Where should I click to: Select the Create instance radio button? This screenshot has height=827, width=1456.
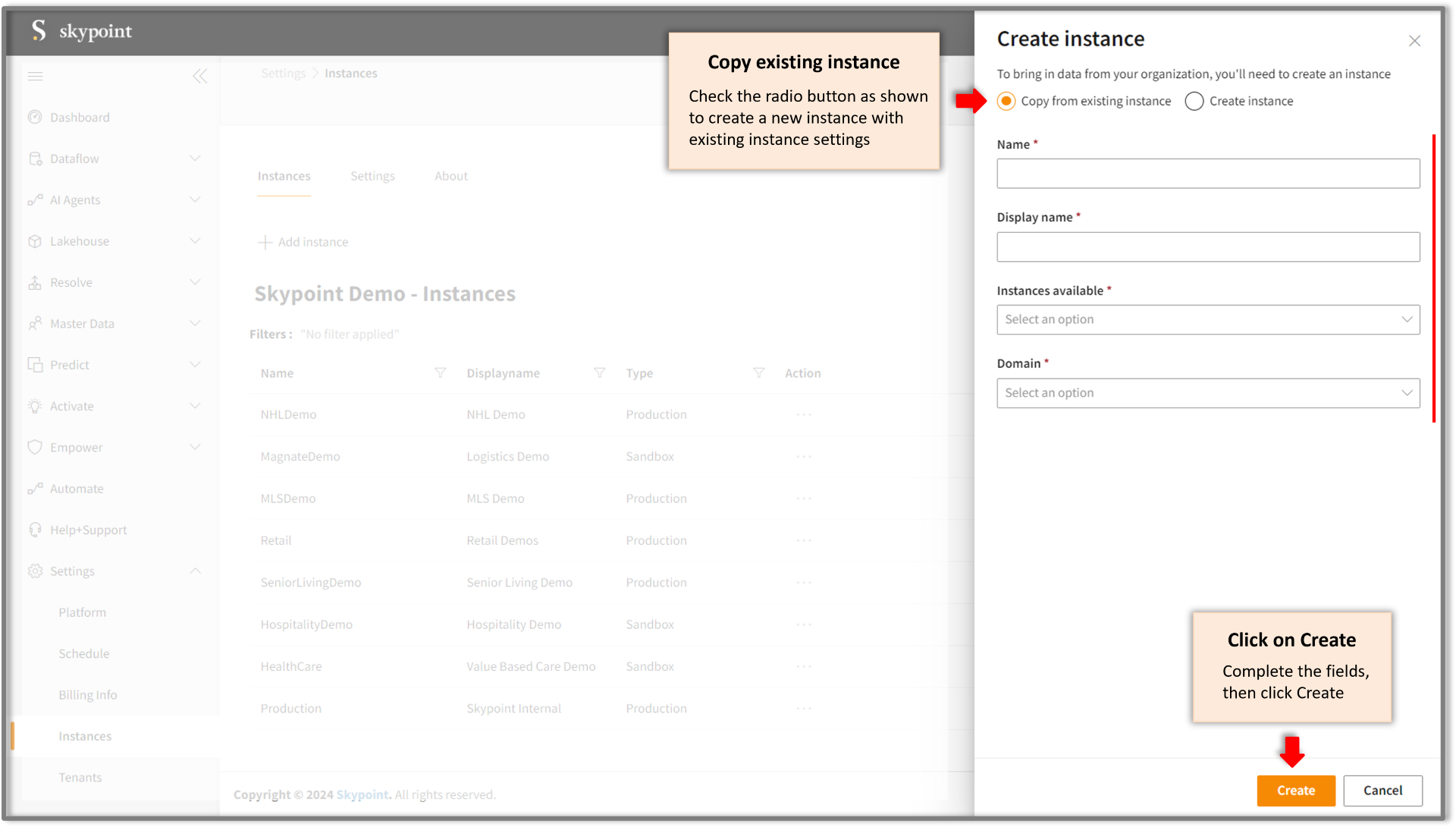pyautogui.click(x=1194, y=101)
